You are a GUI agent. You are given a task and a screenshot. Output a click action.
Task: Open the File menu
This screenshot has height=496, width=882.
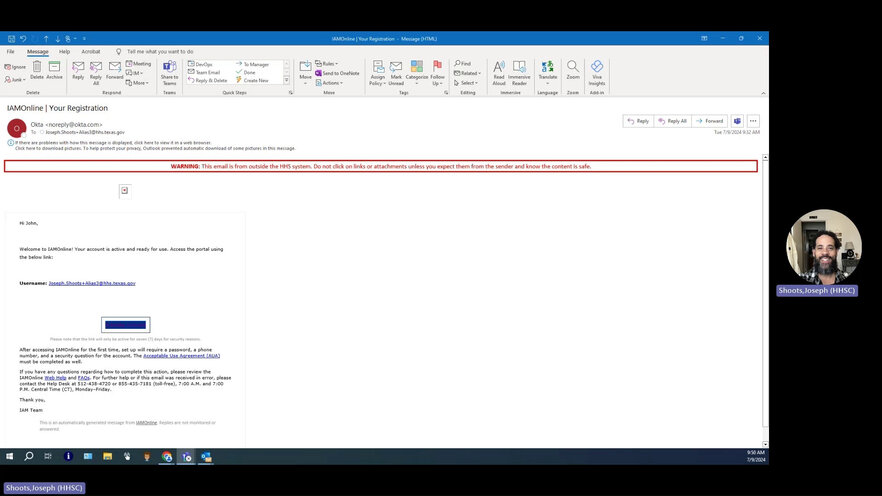click(x=11, y=52)
